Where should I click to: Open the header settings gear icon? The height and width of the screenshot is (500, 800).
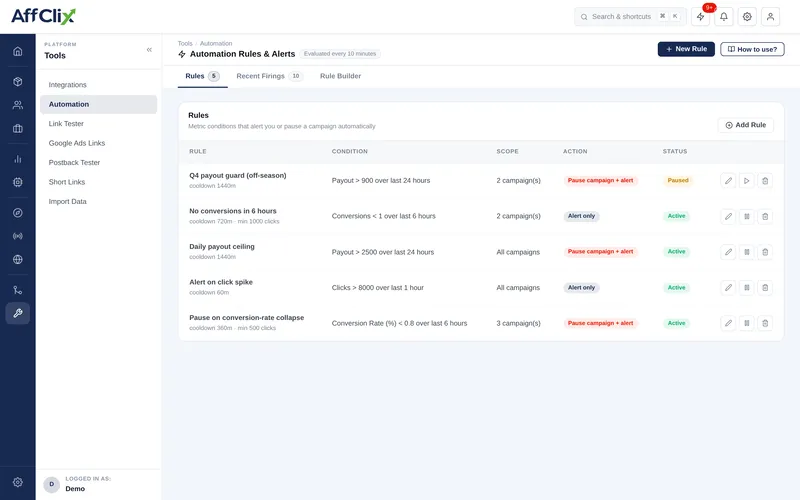point(747,17)
